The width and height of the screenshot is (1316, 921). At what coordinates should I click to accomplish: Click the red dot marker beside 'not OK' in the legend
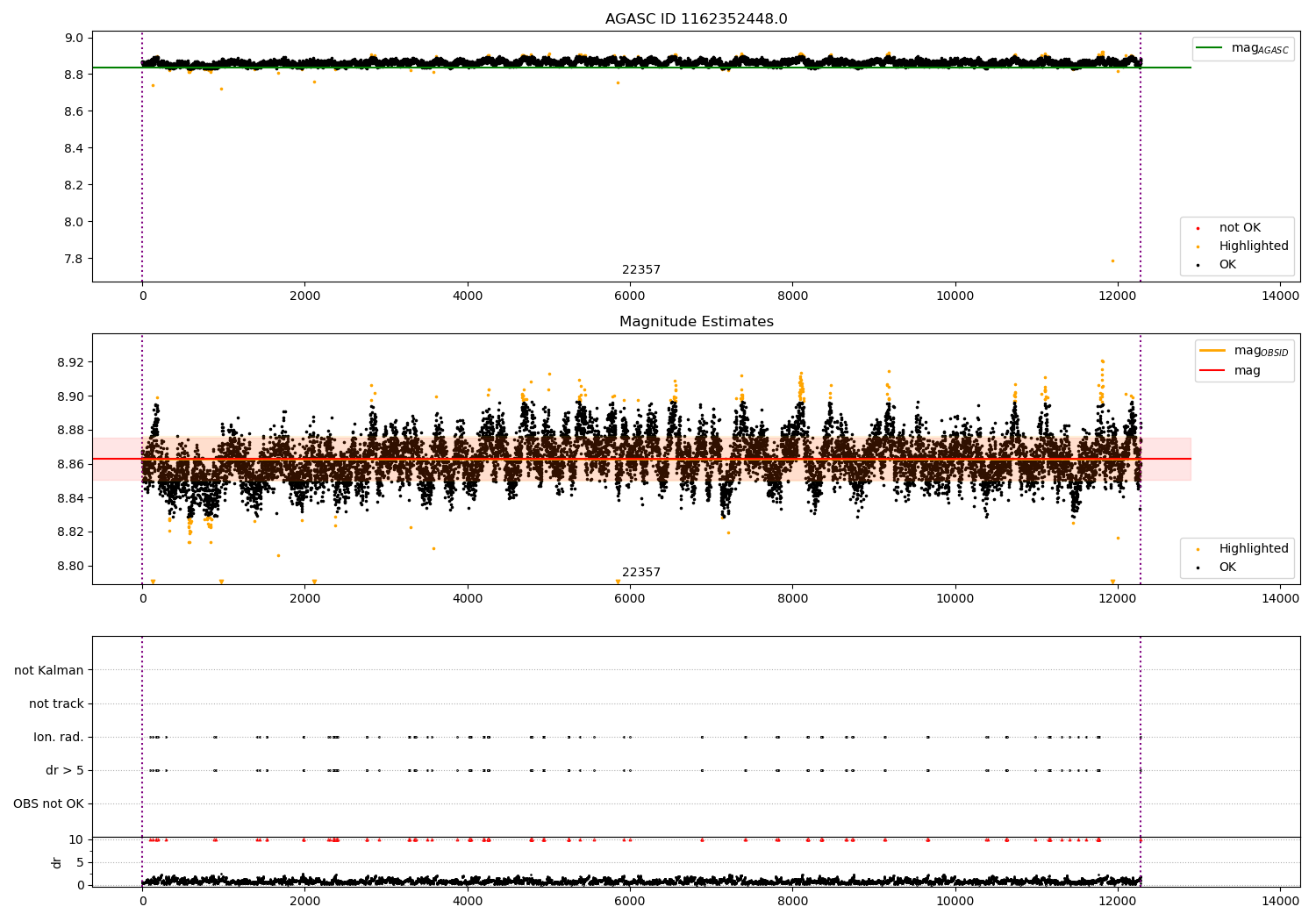pyautogui.click(x=1198, y=229)
